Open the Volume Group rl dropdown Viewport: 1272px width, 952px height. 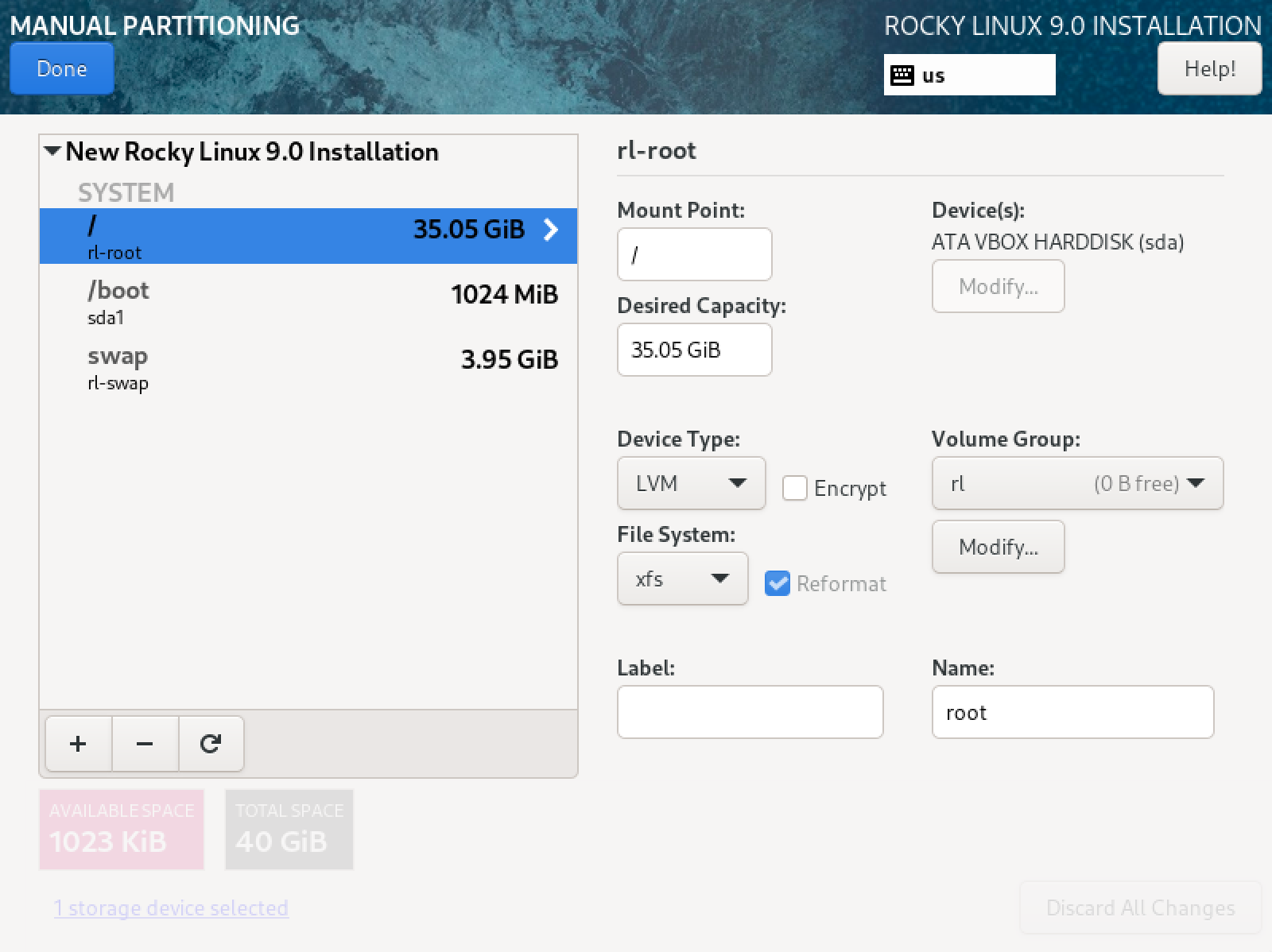[x=1077, y=483]
